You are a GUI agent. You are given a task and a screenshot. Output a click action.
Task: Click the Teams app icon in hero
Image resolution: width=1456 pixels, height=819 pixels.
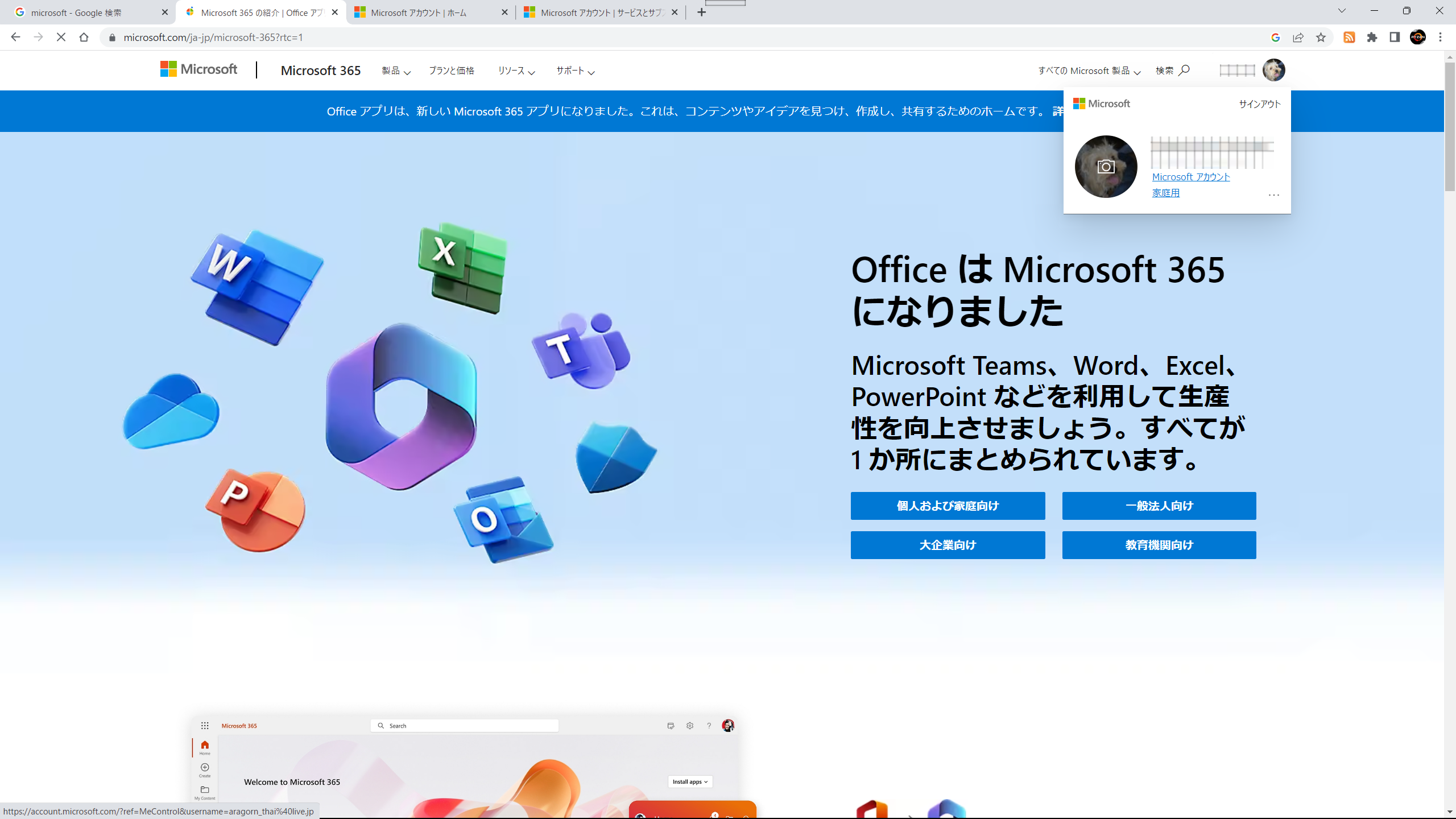point(581,350)
